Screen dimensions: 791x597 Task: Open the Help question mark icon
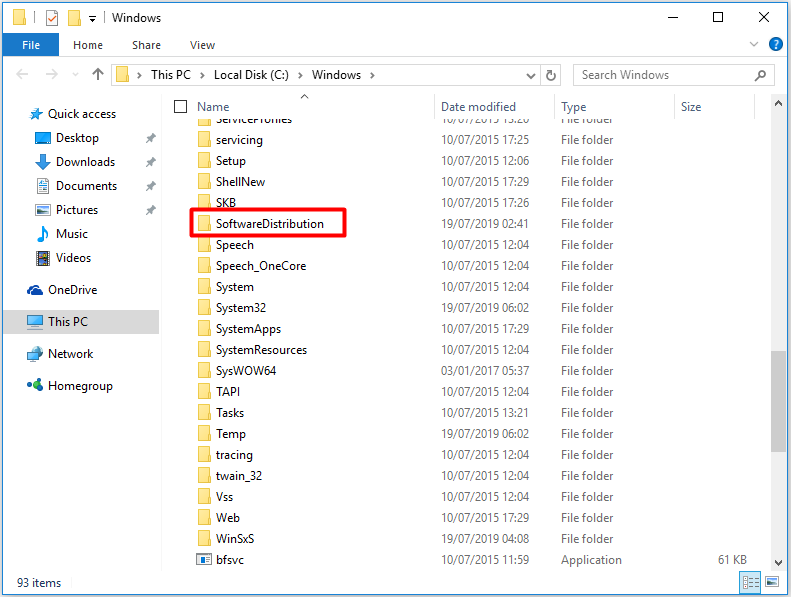pos(775,44)
